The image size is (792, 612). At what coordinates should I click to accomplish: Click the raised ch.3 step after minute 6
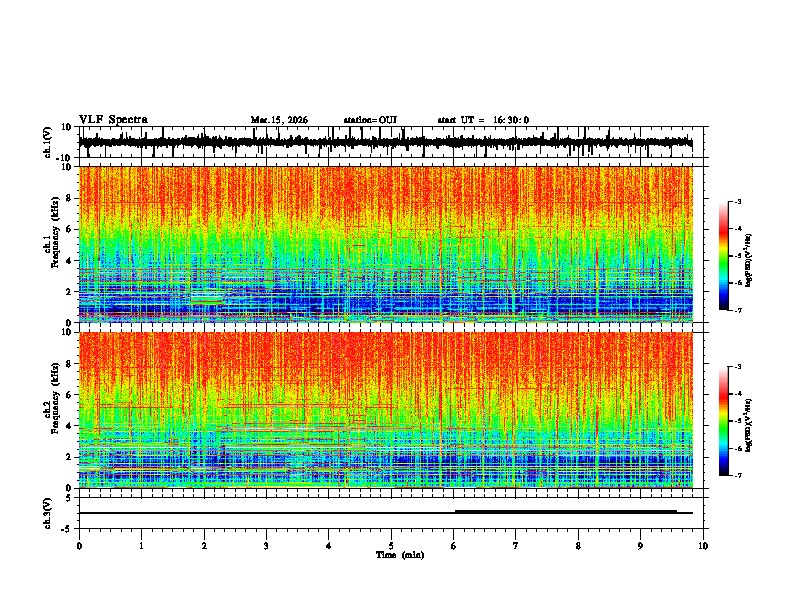[x=566, y=511]
